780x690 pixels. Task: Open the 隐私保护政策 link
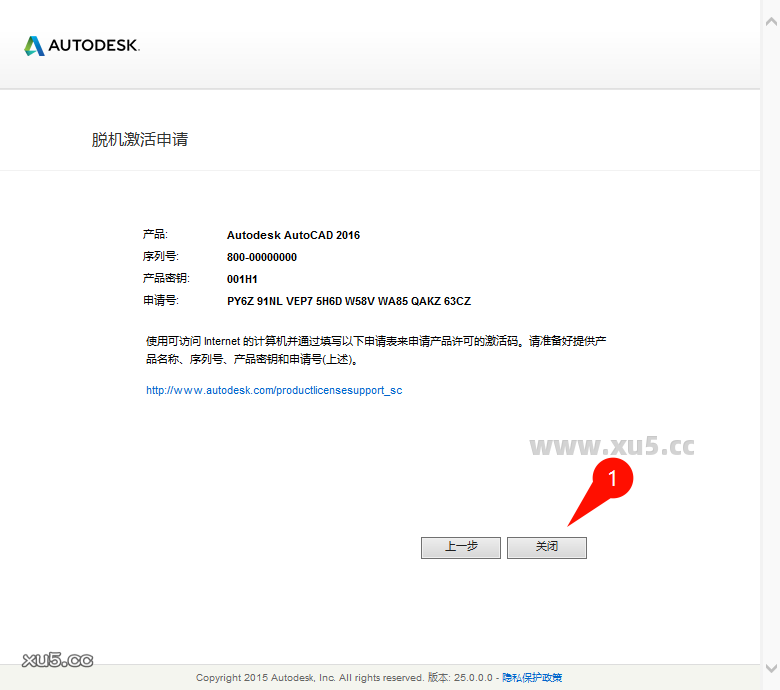pyautogui.click(x=531, y=677)
